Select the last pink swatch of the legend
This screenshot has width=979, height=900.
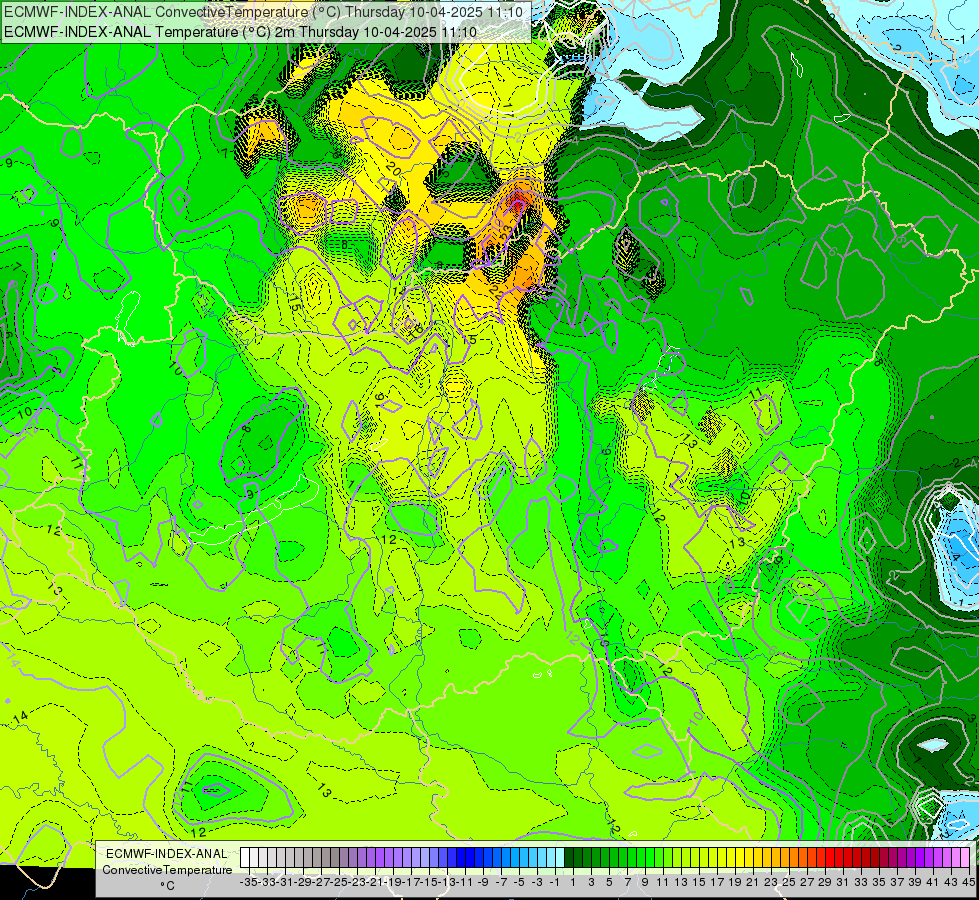tap(965, 857)
